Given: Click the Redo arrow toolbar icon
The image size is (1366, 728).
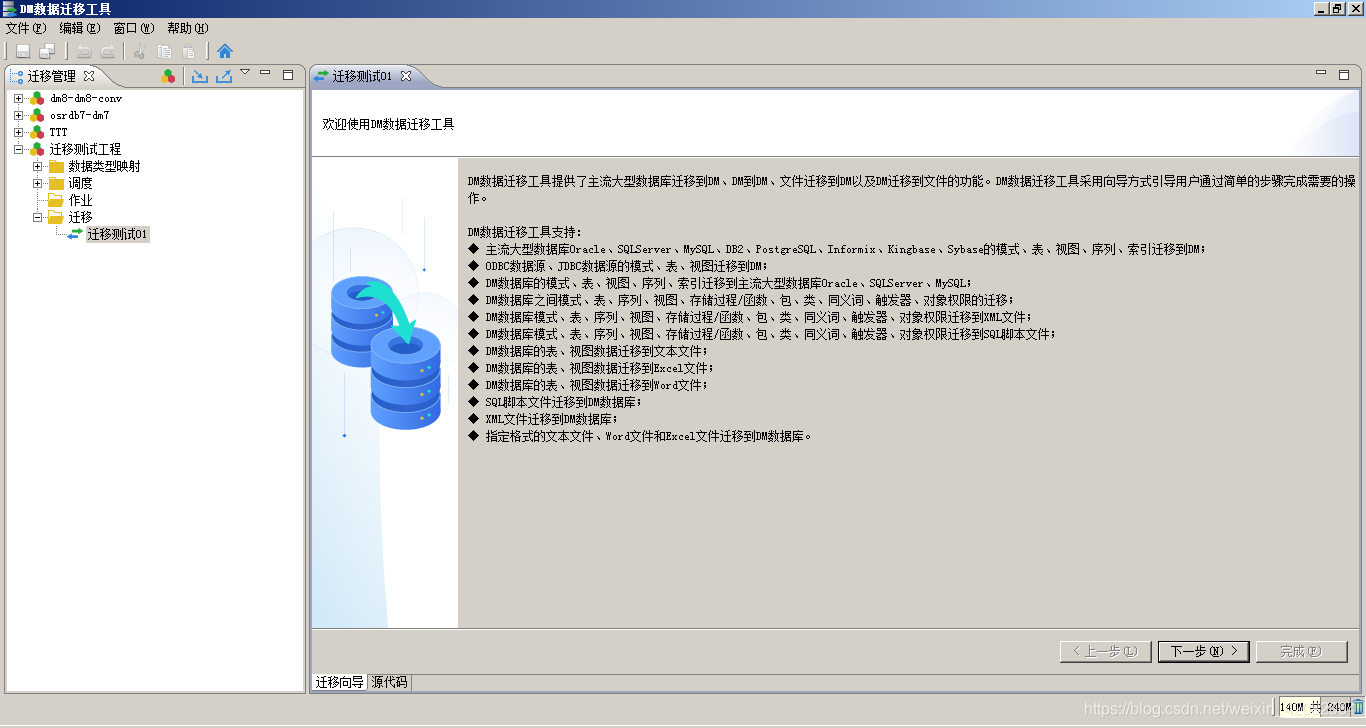Looking at the screenshot, I should click(x=108, y=51).
